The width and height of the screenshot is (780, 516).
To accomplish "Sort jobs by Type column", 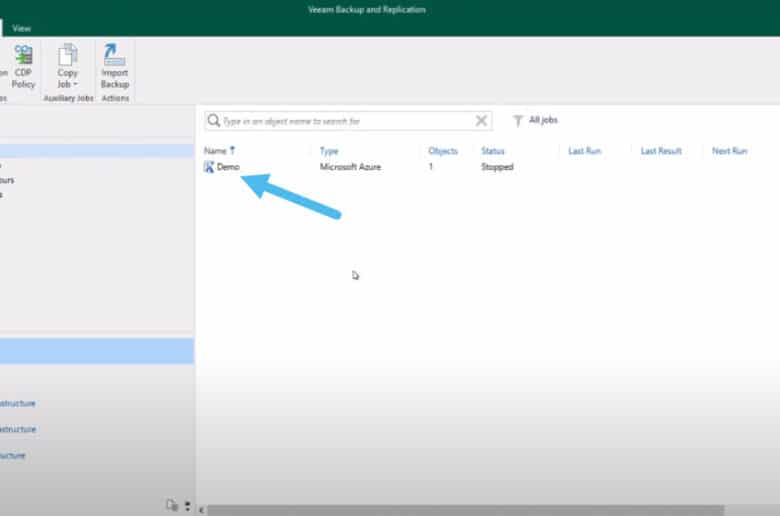I will click(329, 151).
